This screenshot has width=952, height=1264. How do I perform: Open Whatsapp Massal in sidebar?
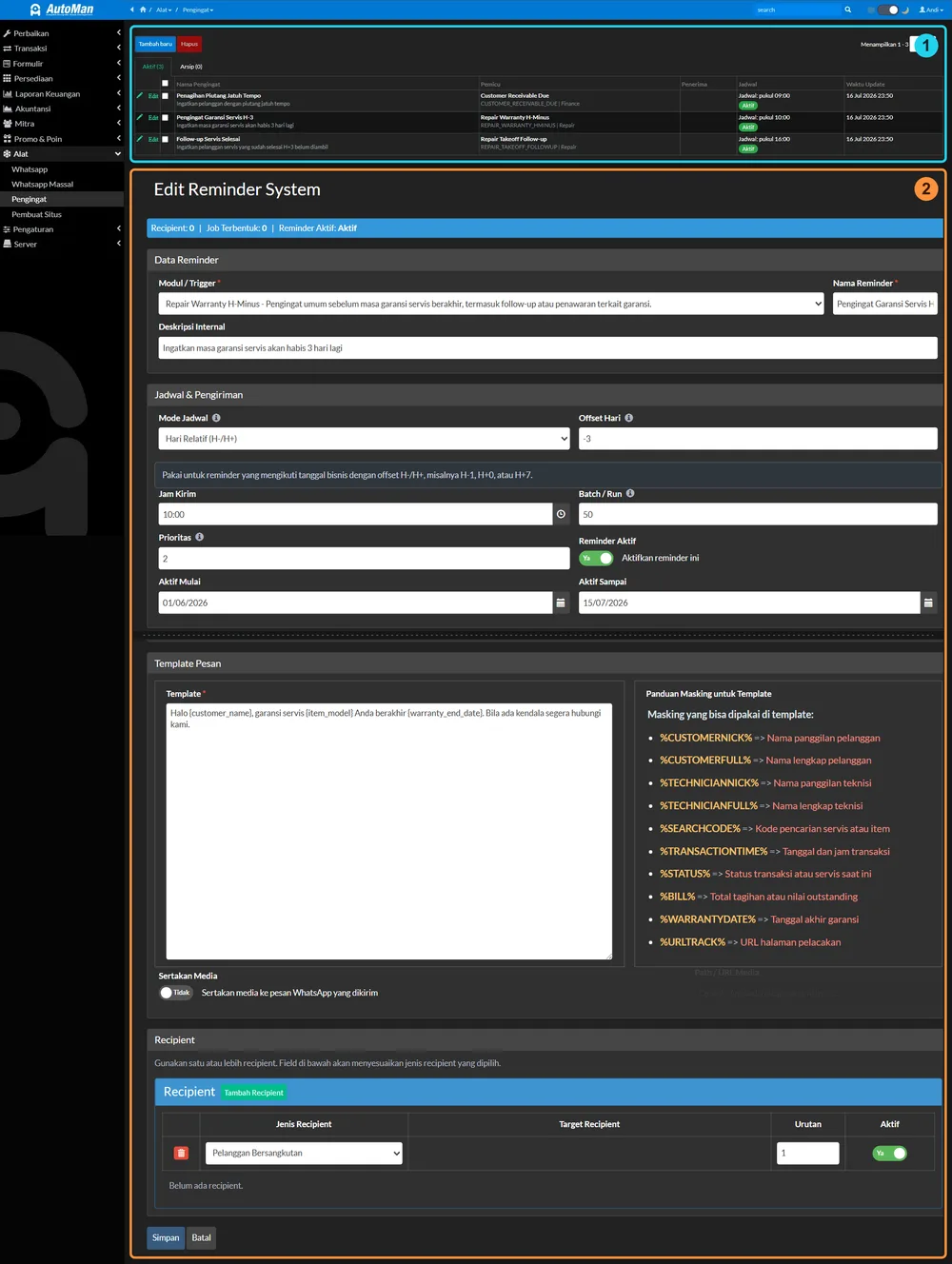click(x=43, y=185)
